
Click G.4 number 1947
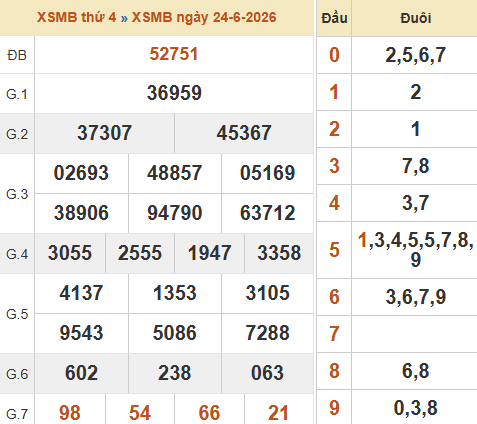coord(209,253)
